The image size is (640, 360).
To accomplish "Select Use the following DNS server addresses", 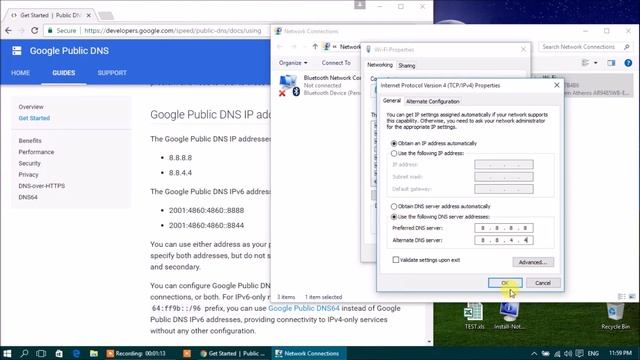I will point(440,217).
